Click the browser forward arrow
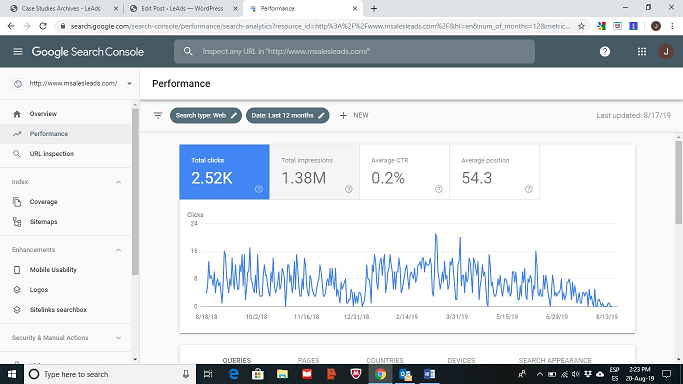This screenshot has height=384, width=683. pyautogui.click(x=27, y=26)
